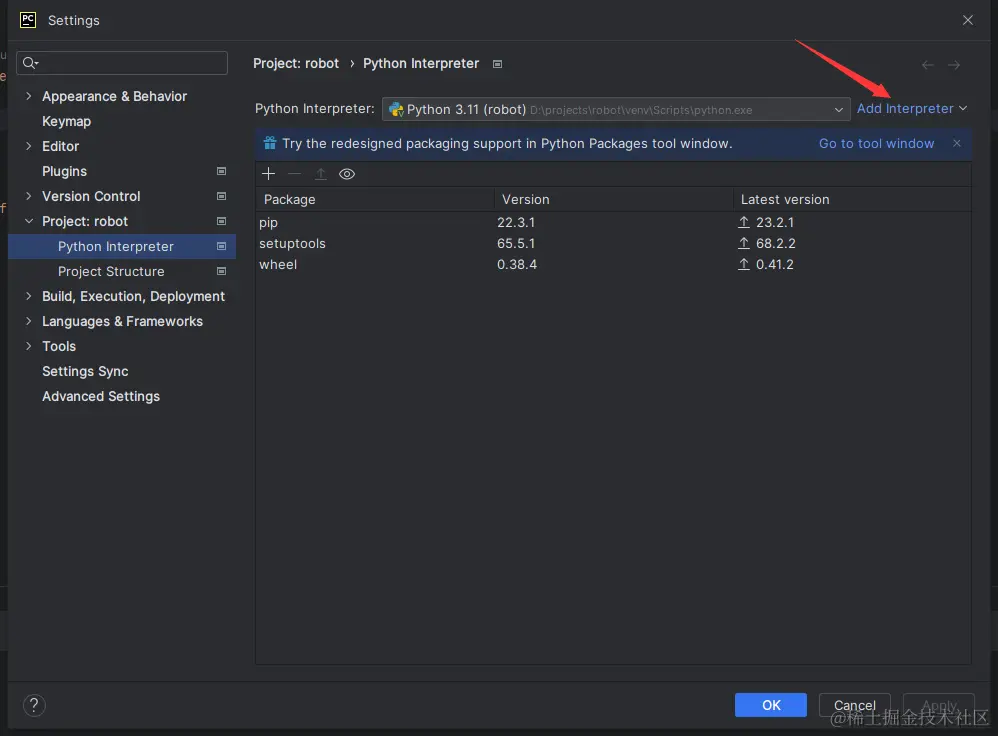Click the back navigation arrow
The height and width of the screenshot is (736, 998).
click(x=927, y=63)
